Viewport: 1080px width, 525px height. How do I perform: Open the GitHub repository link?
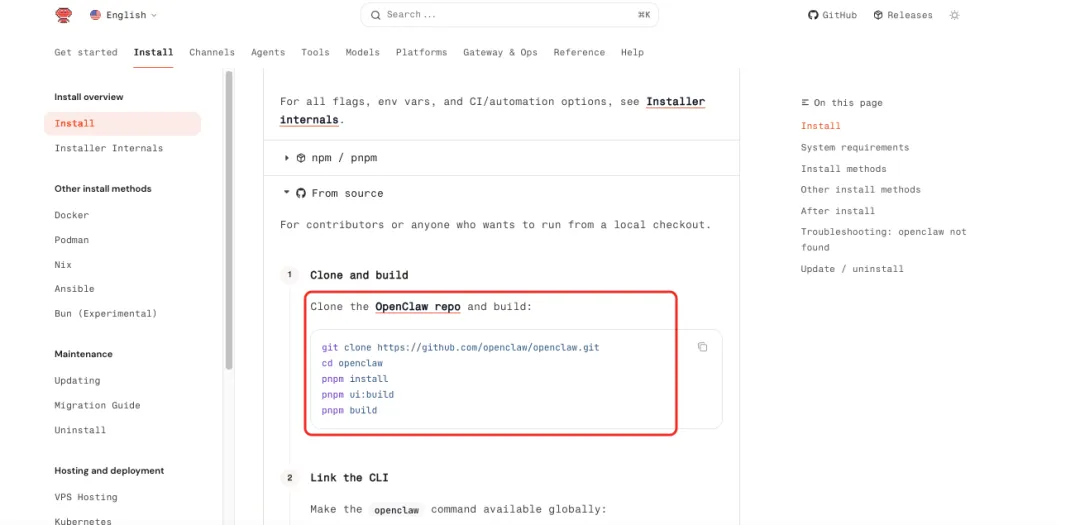click(x=832, y=15)
